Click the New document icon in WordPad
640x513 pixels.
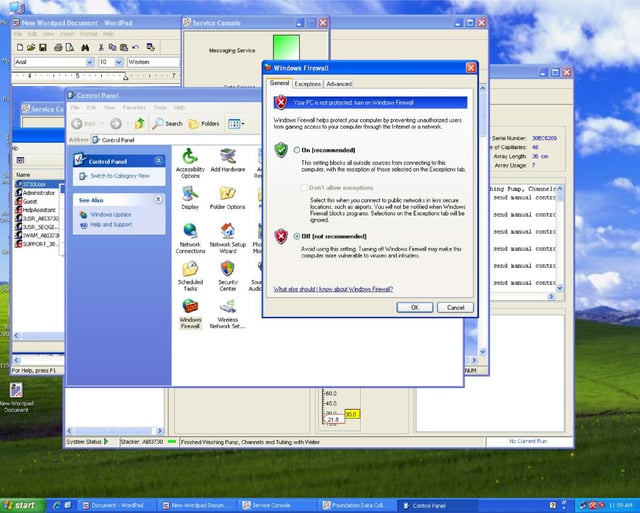coord(20,48)
